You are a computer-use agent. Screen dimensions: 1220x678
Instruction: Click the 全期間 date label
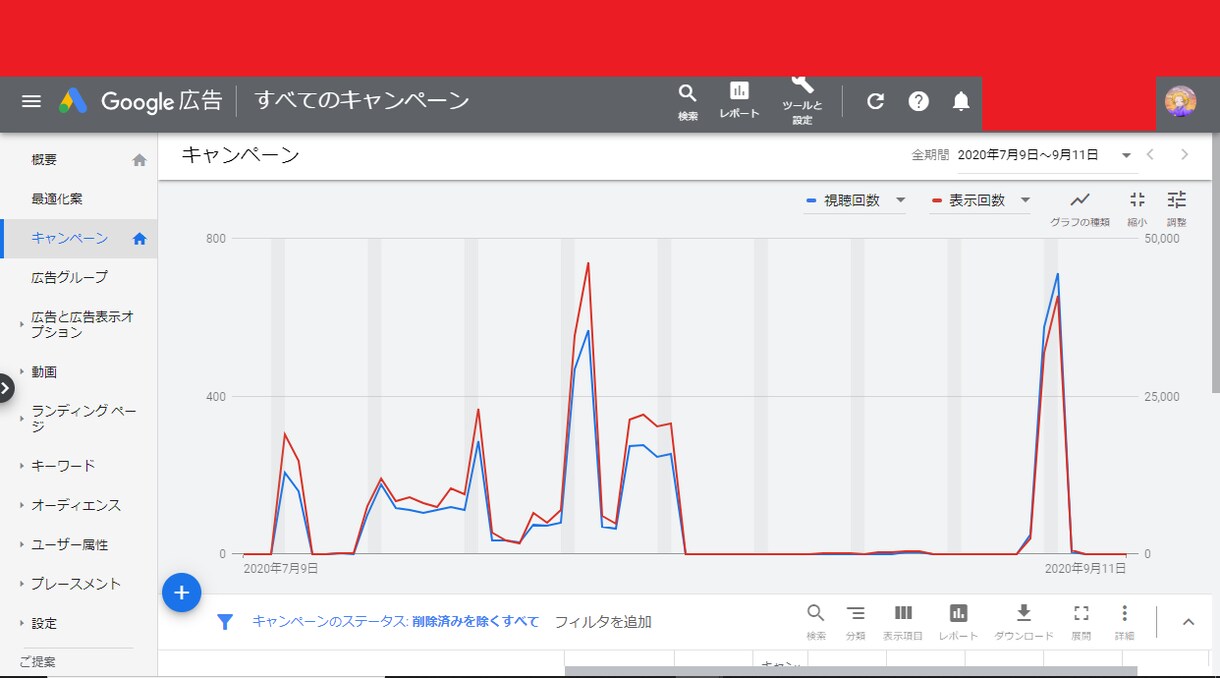pos(930,156)
